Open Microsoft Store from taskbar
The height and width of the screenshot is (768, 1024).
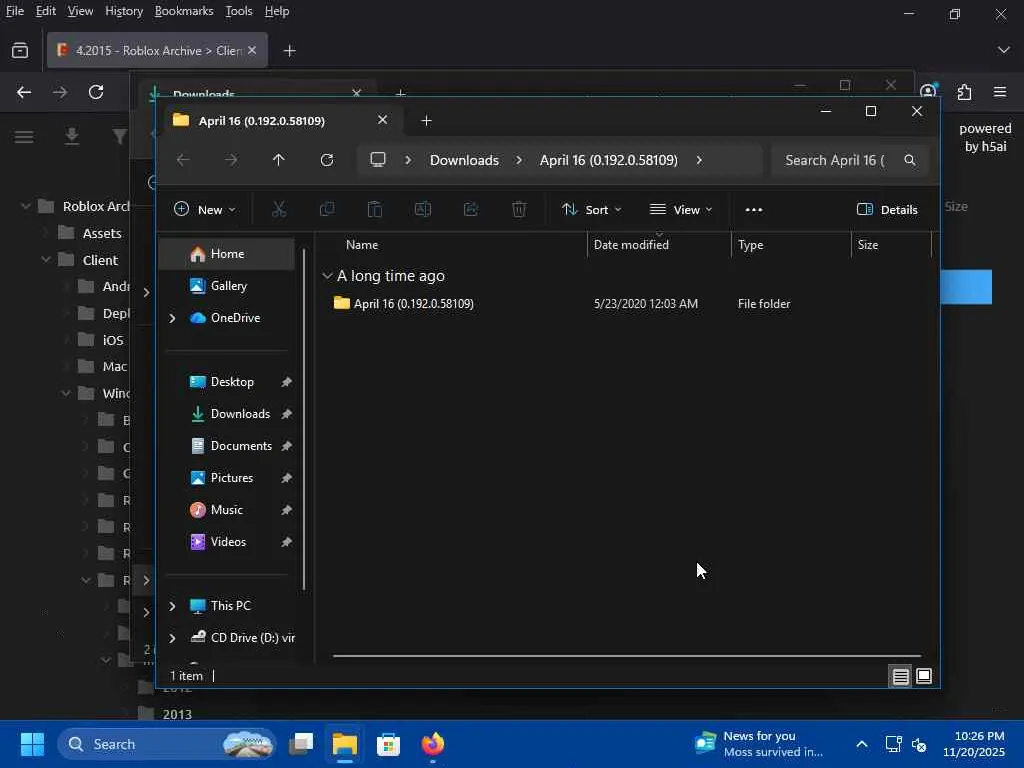pos(389,744)
